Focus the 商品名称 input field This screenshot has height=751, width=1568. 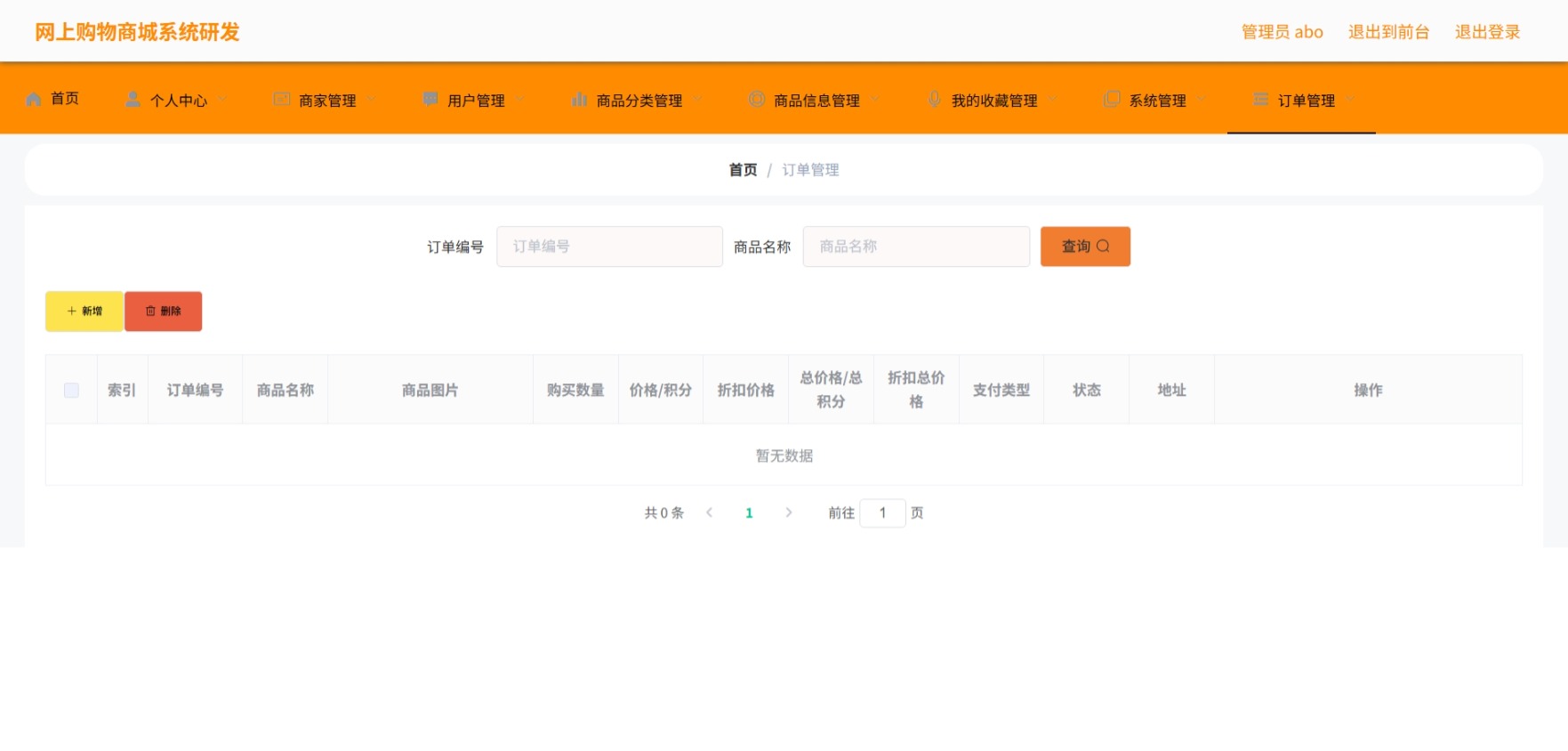pyautogui.click(x=916, y=246)
